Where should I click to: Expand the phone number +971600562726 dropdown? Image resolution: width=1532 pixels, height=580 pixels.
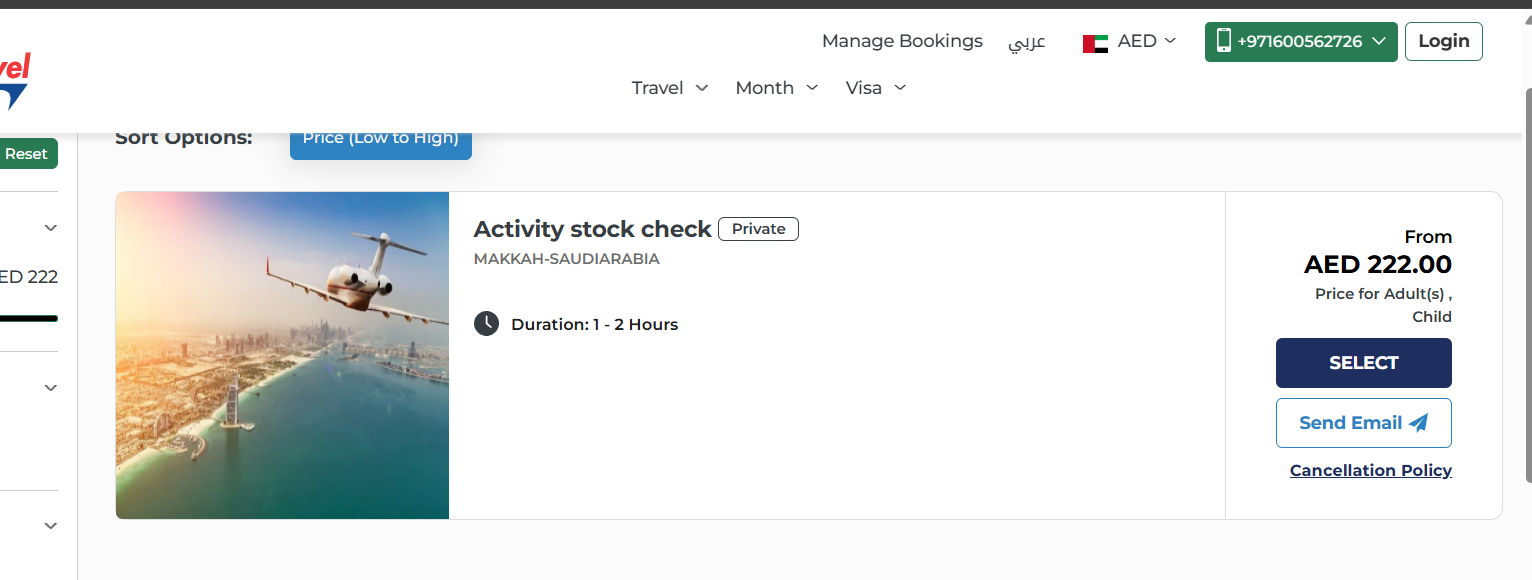click(x=1379, y=41)
